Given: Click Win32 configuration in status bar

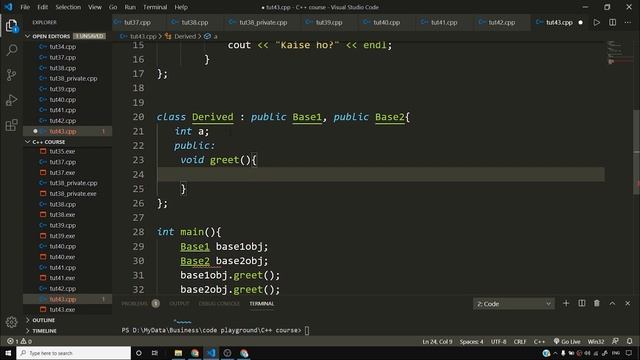Looking at the screenshot, I should (596, 341).
